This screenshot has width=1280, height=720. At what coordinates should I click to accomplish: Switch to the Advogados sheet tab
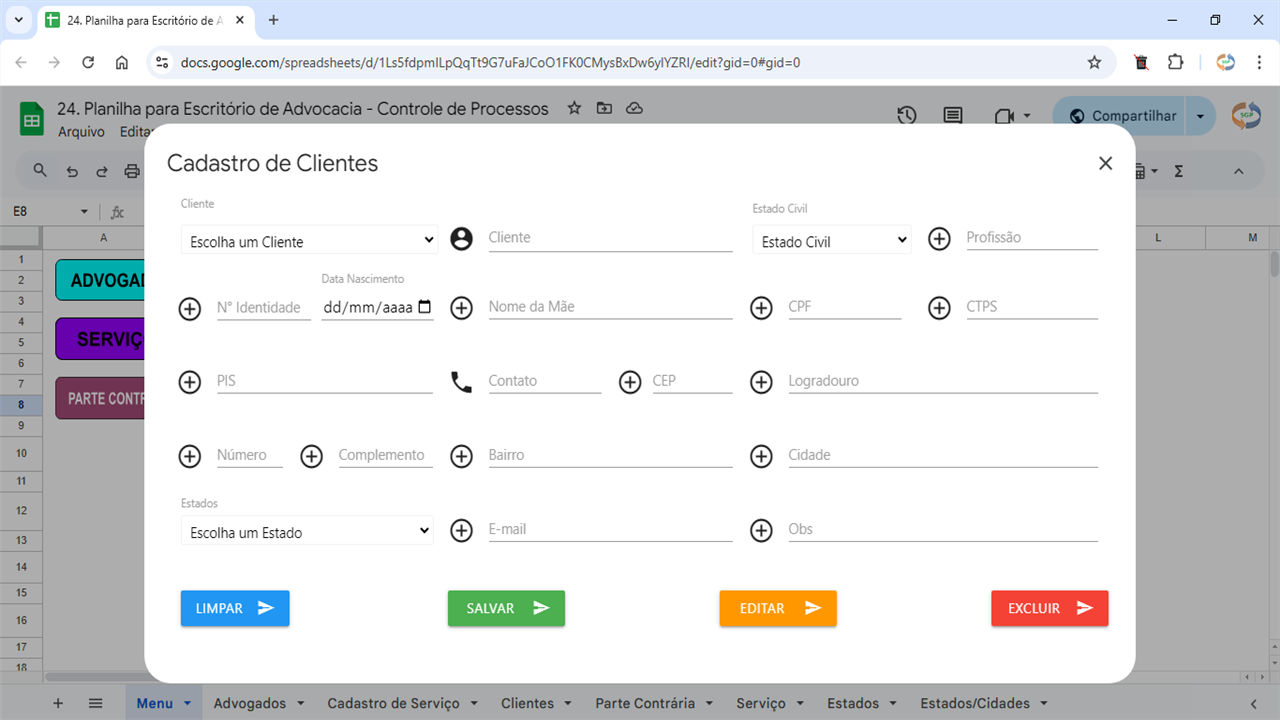pos(250,703)
